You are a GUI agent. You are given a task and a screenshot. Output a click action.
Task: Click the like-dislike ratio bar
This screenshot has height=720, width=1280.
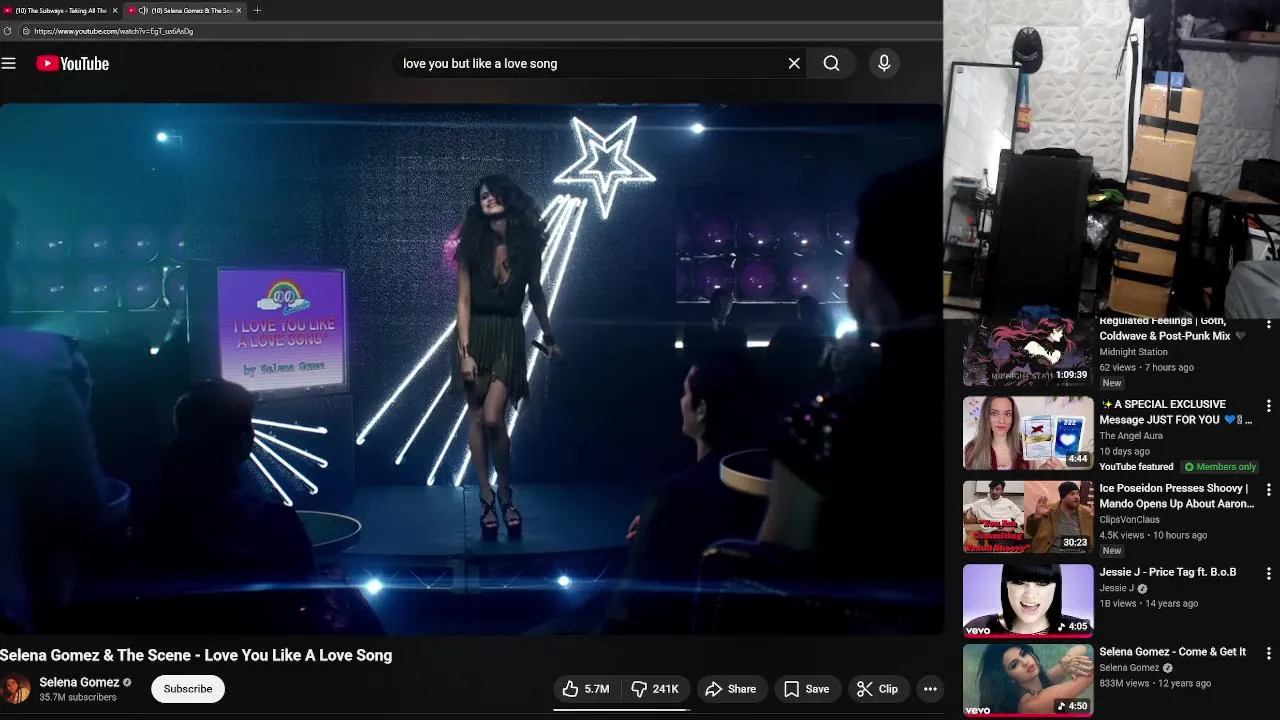[621, 709]
